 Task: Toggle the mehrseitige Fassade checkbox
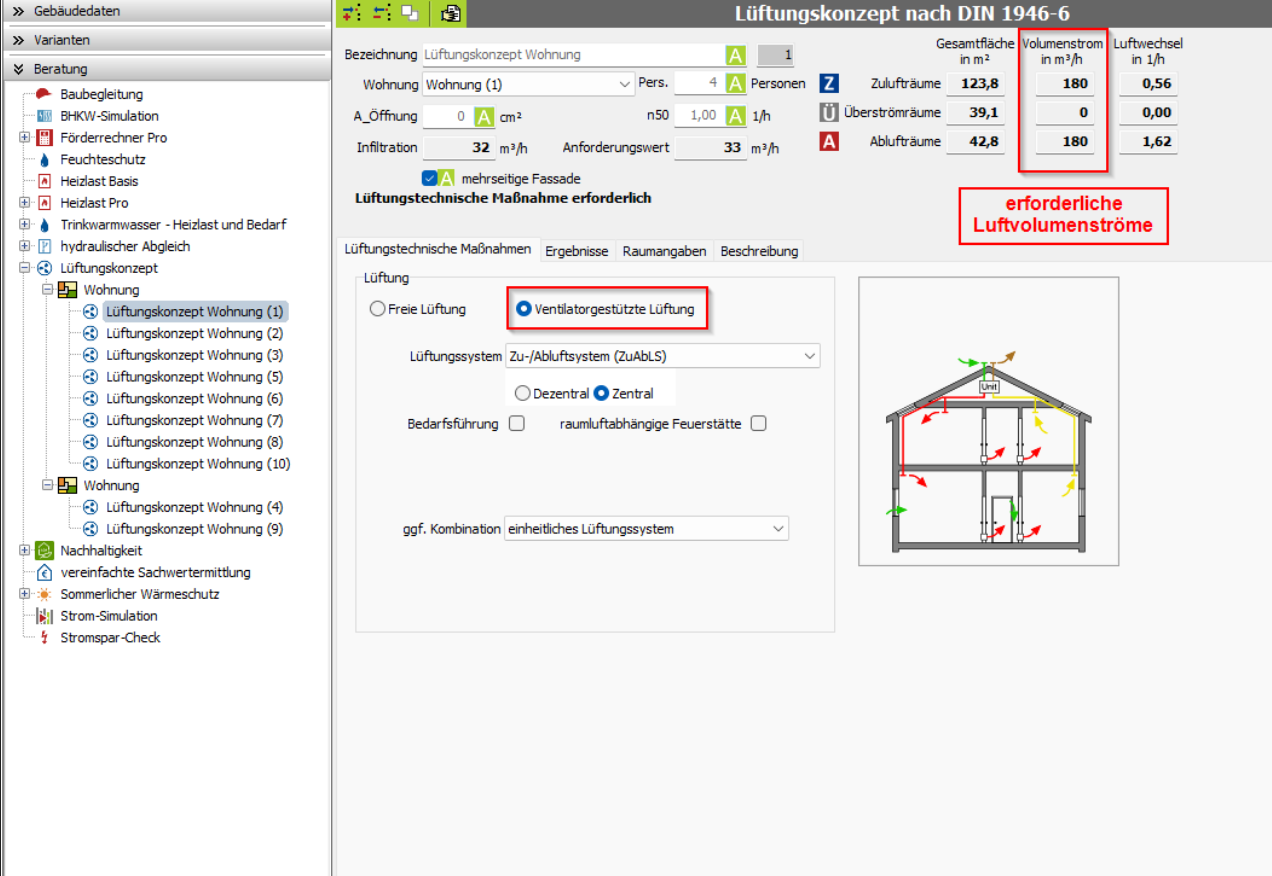coord(430,178)
